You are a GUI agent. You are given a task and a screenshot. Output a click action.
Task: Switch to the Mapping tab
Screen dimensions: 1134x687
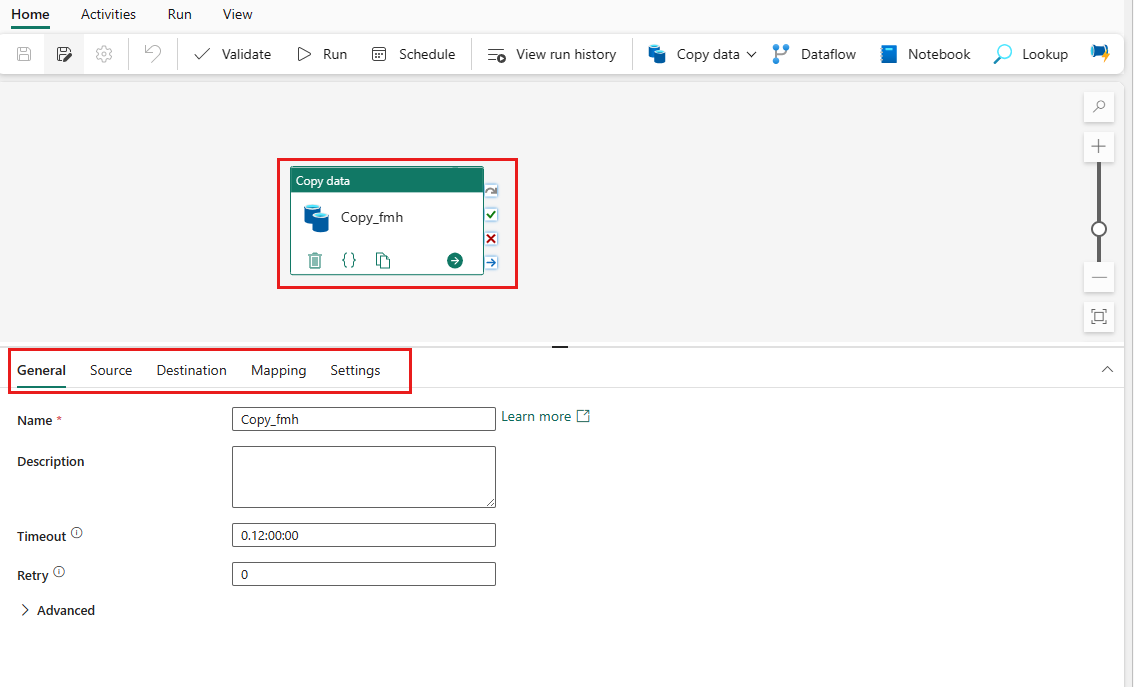pyautogui.click(x=278, y=370)
